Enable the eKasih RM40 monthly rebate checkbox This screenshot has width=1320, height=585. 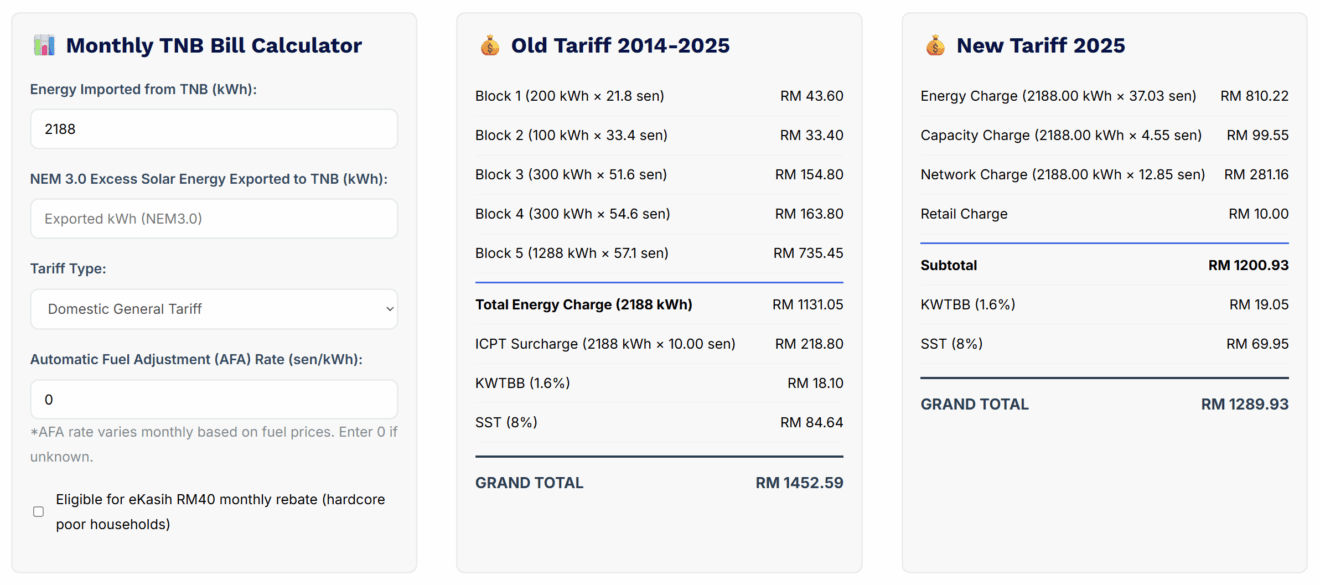(x=37, y=510)
